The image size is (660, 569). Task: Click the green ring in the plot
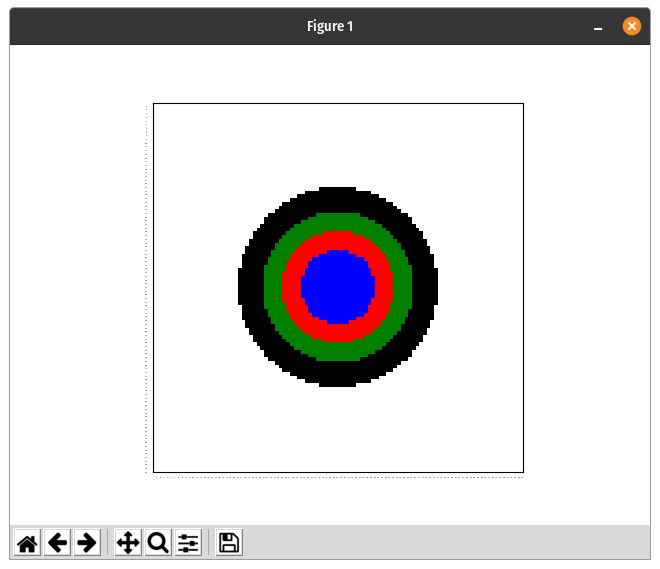pyautogui.click(x=338, y=222)
